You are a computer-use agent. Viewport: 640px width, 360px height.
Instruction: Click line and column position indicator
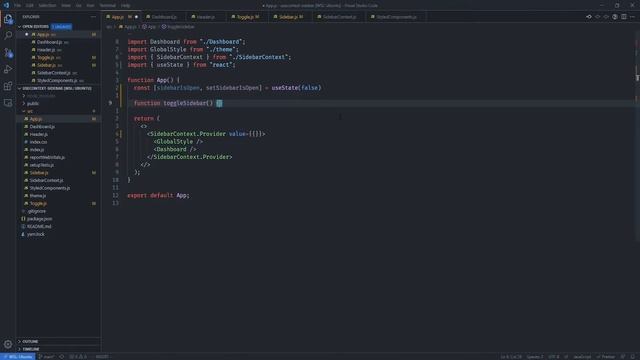click(511, 357)
